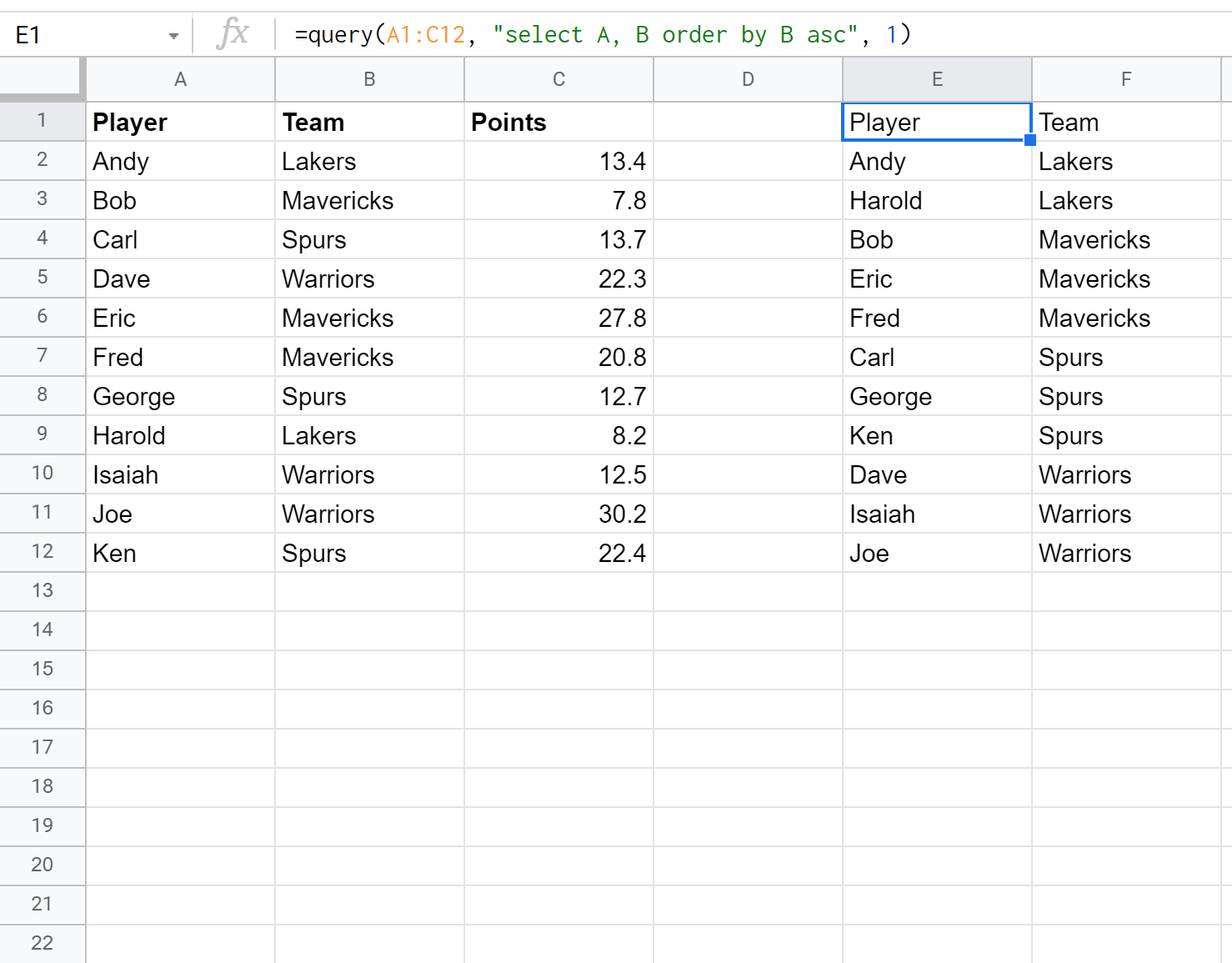
Task: Select the cell with value 30.2
Action: point(558,514)
